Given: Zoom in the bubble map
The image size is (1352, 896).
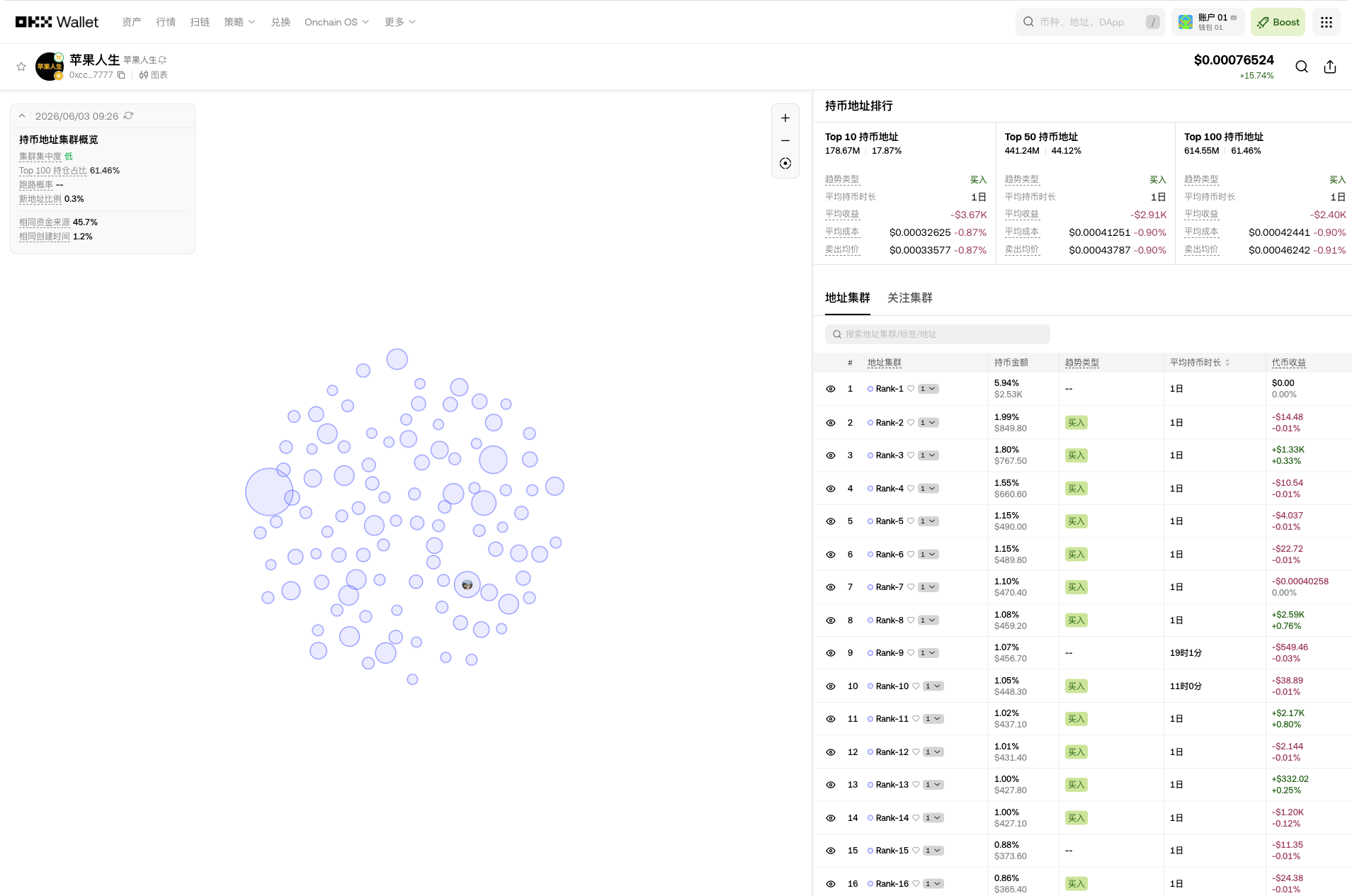Looking at the screenshot, I should (x=785, y=118).
